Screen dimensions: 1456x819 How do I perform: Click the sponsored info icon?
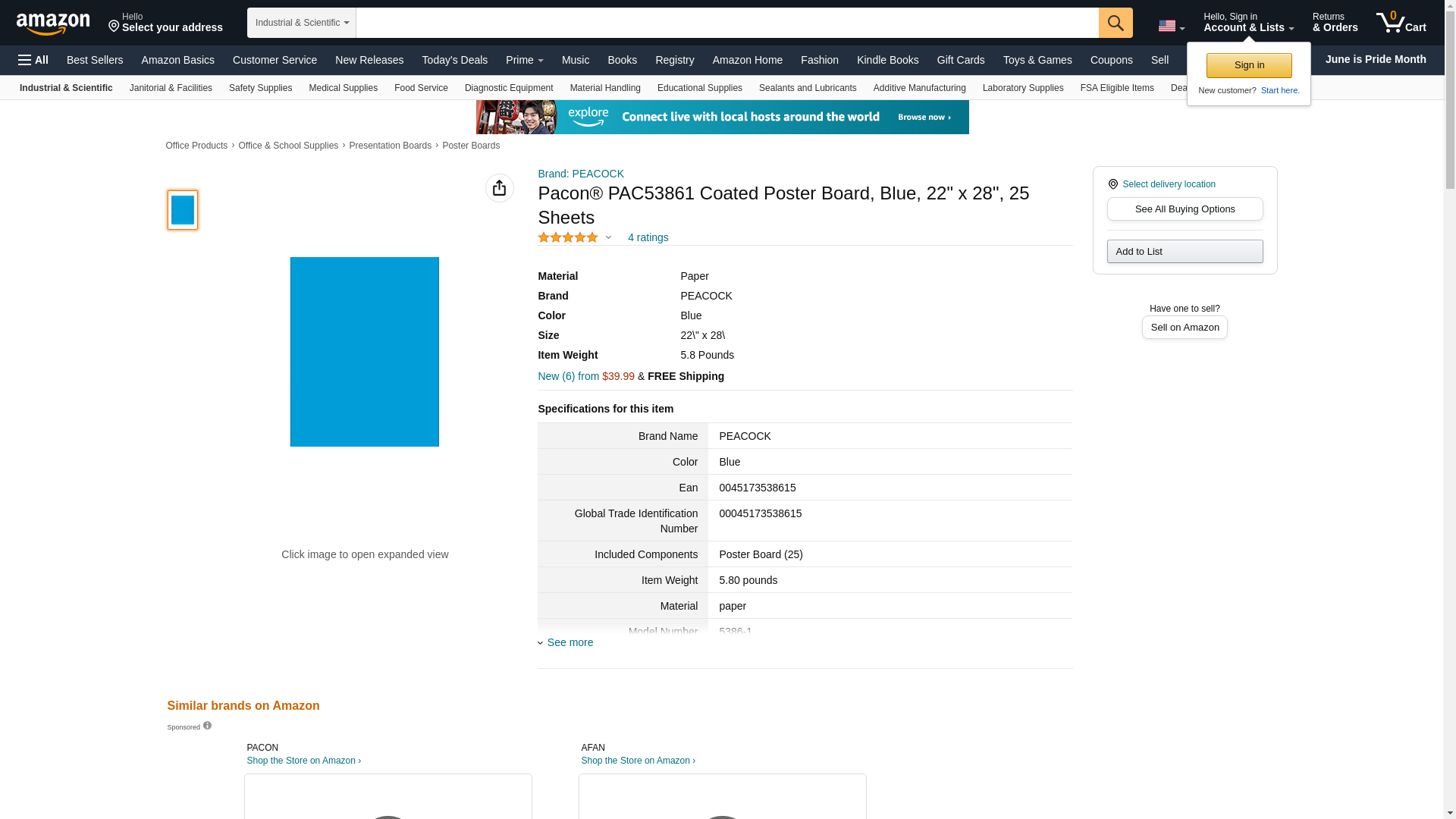(x=208, y=726)
